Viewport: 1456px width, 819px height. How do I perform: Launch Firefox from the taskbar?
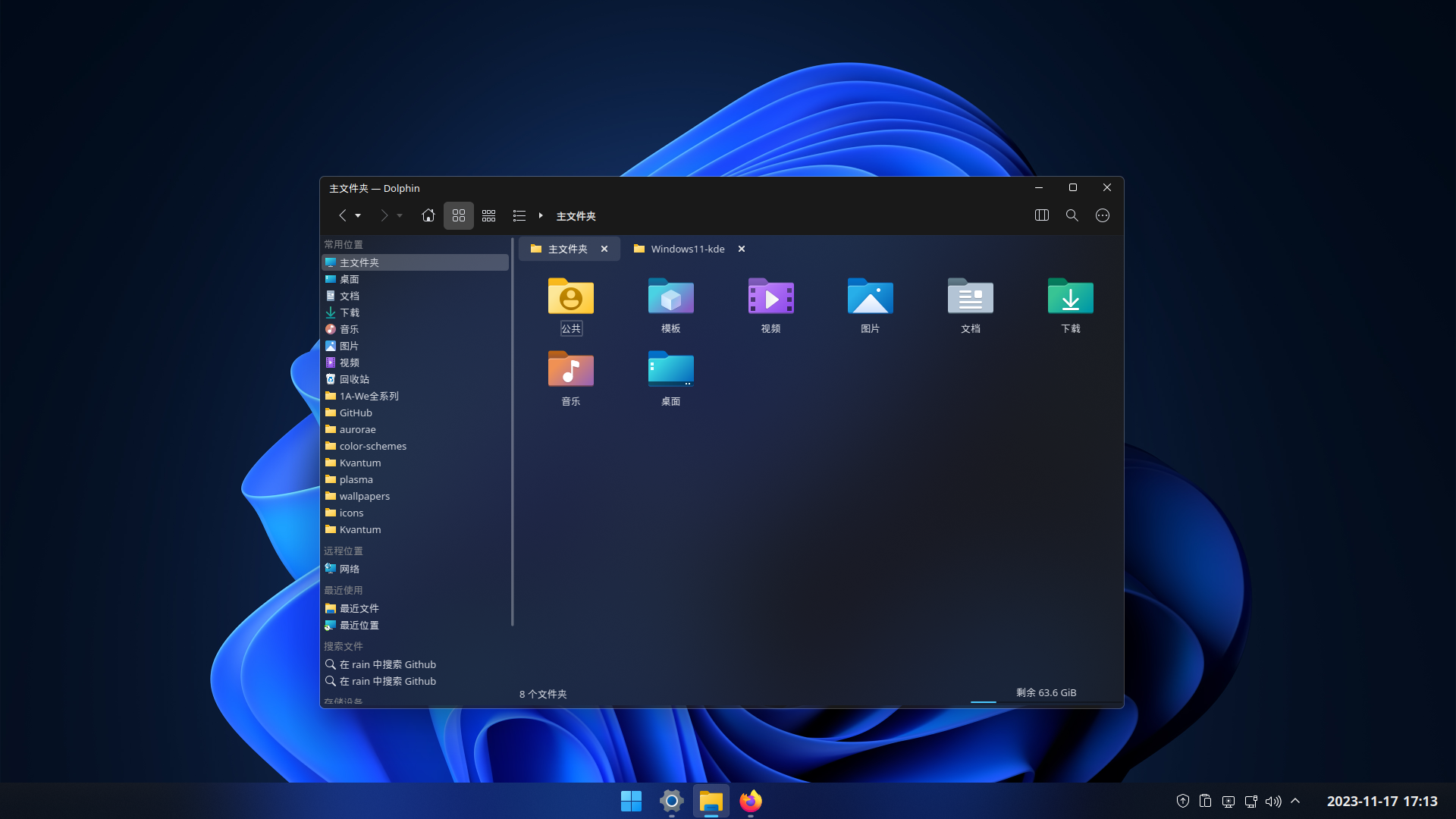(x=751, y=801)
